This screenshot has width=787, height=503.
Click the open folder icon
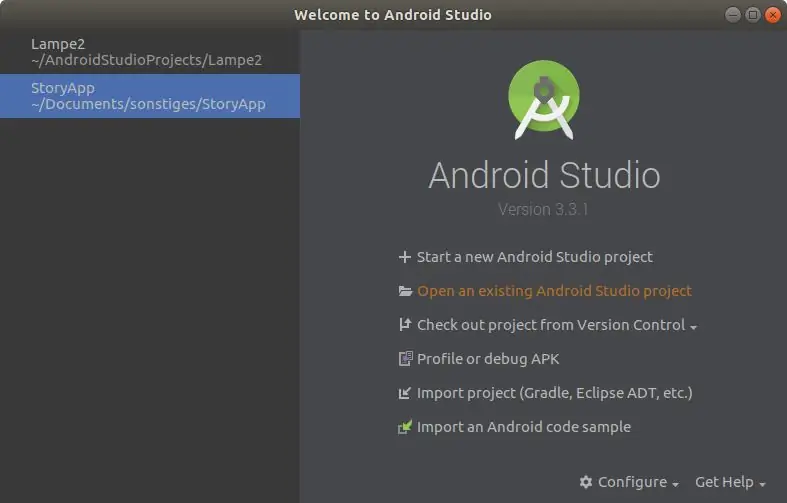[x=405, y=291]
